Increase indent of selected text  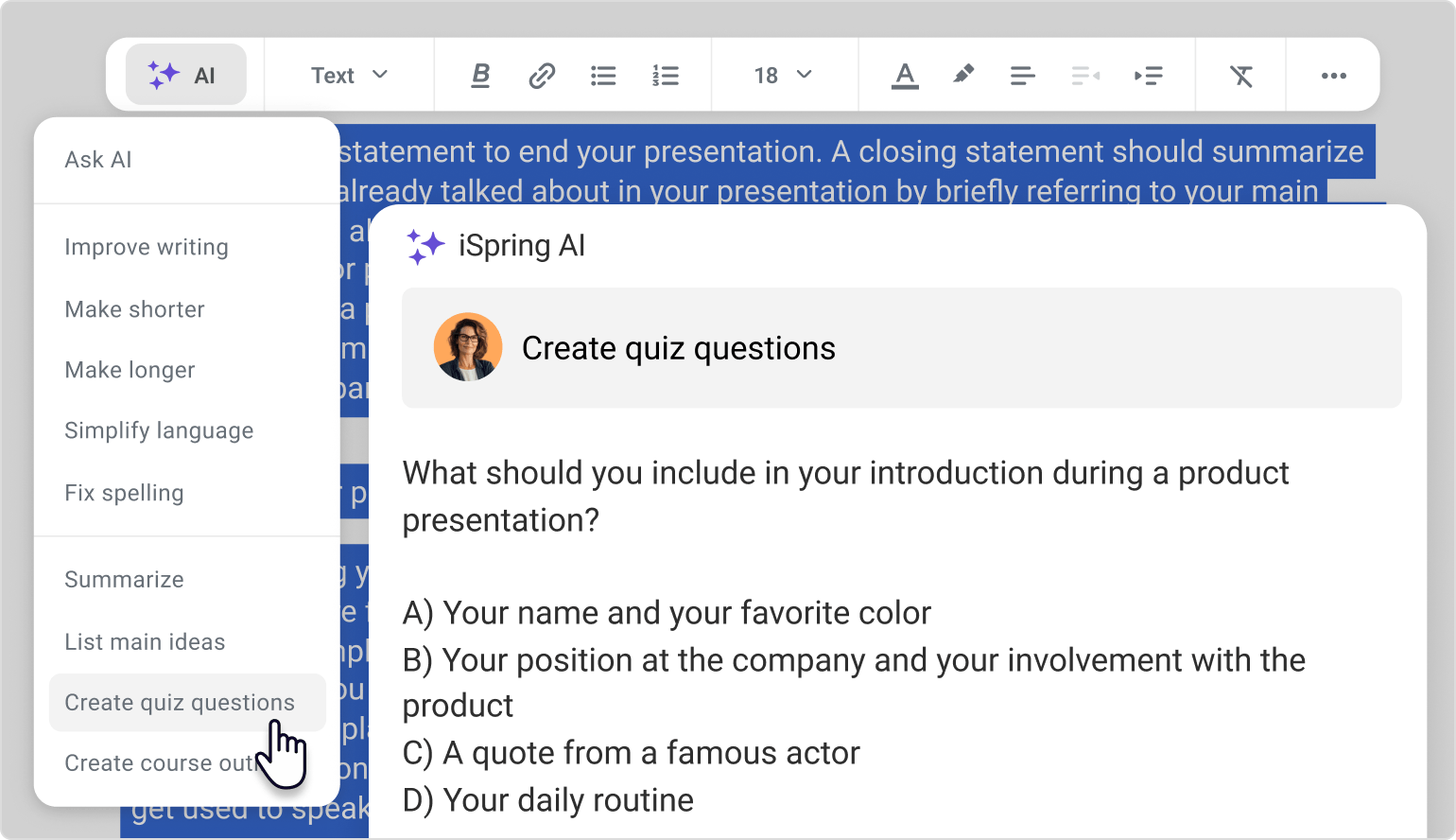click(1148, 76)
